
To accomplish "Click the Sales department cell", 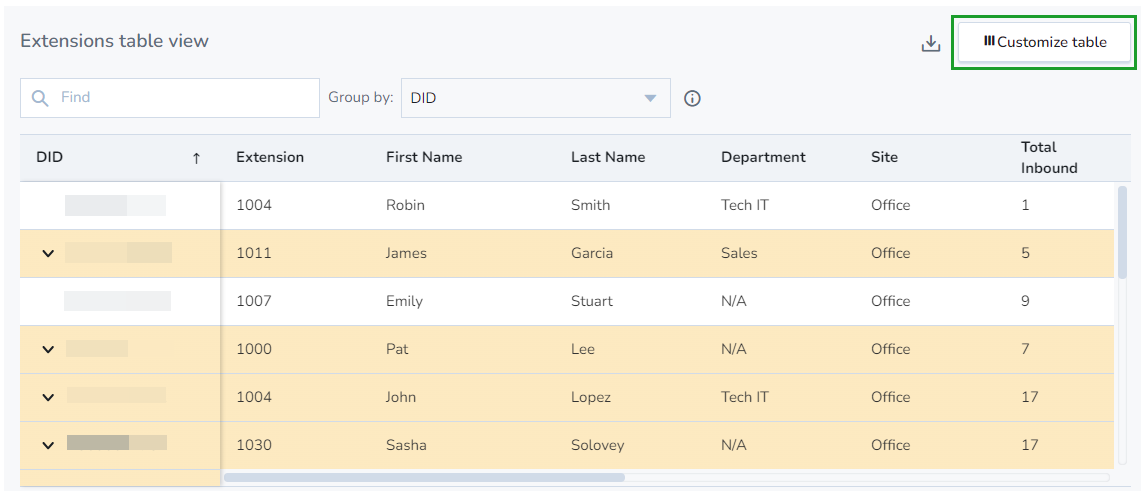I will point(739,253).
